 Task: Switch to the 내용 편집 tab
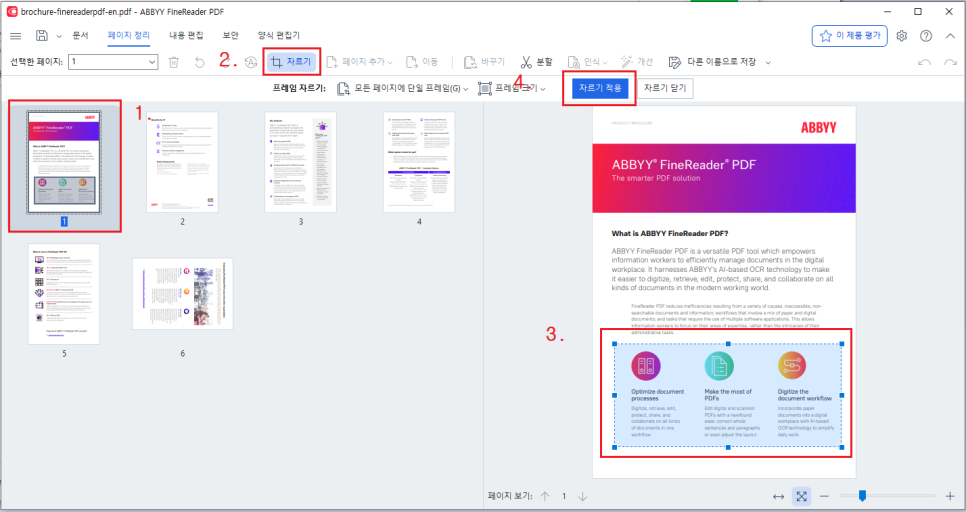[x=186, y=36]
